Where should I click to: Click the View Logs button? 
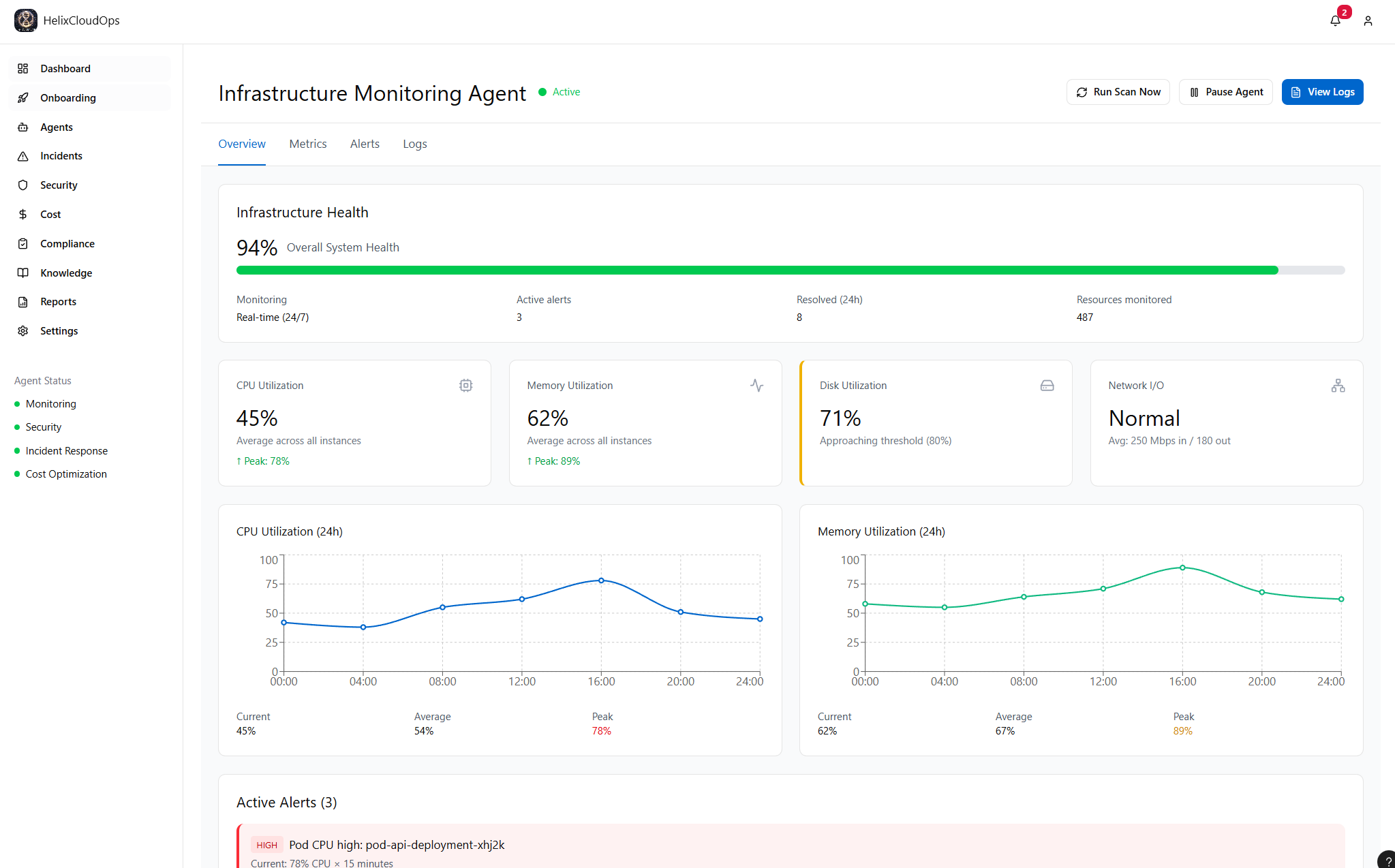(1322, 92)
